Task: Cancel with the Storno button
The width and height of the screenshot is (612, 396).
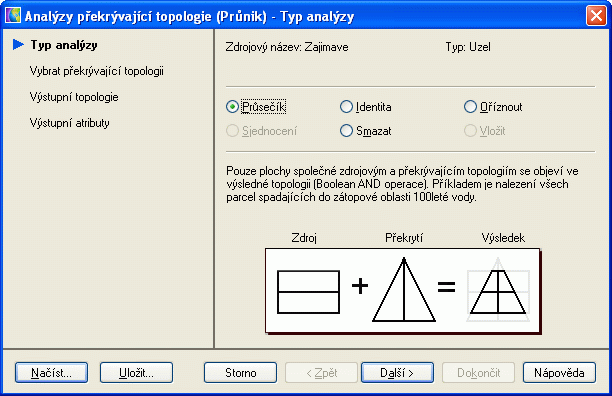Action: [240, 373]
